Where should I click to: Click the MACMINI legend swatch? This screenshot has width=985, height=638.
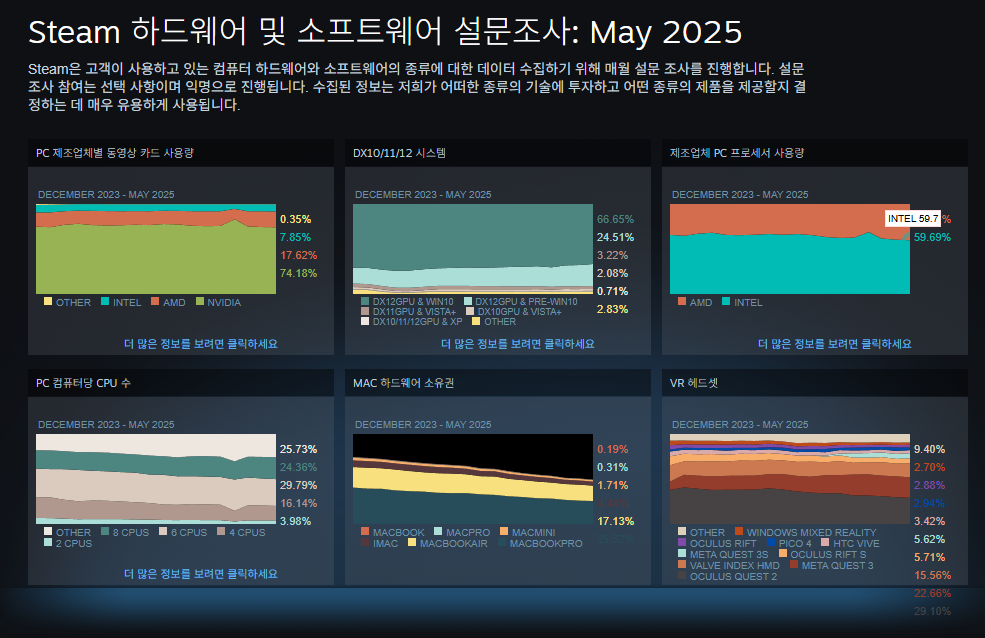[504, 531]
